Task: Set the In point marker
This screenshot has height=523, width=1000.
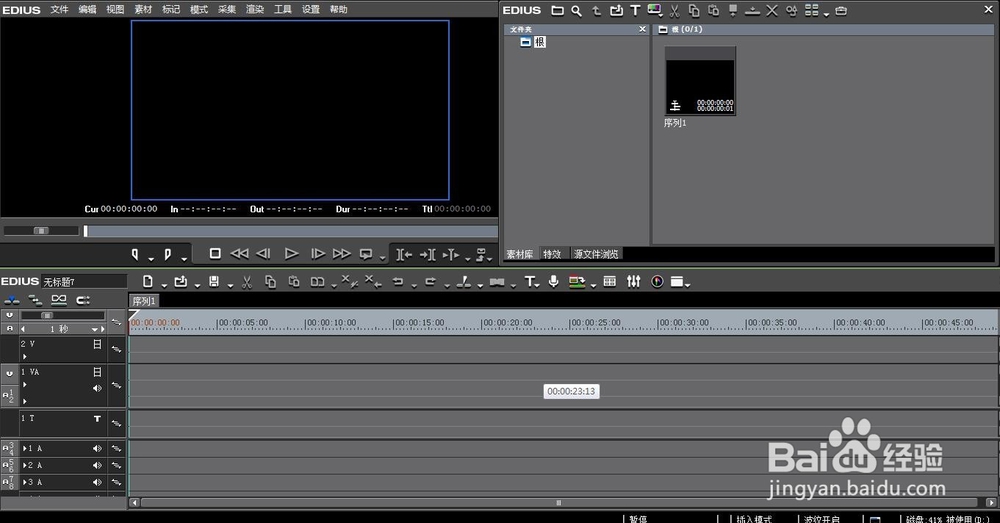Action: pyautogui.click(x=135, y=254)
